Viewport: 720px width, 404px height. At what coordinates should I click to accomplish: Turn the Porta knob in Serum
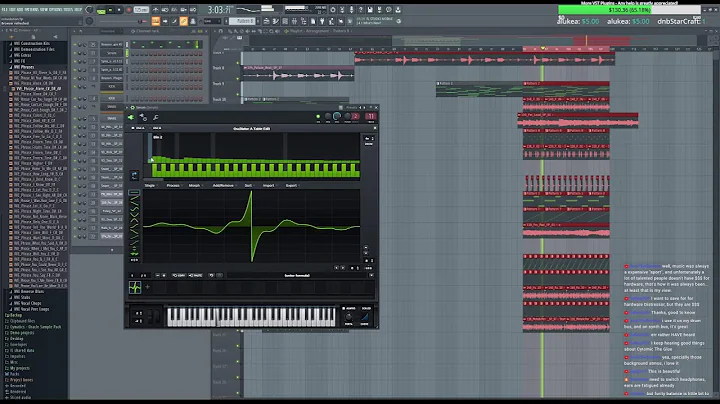click(x=349, y=317)
